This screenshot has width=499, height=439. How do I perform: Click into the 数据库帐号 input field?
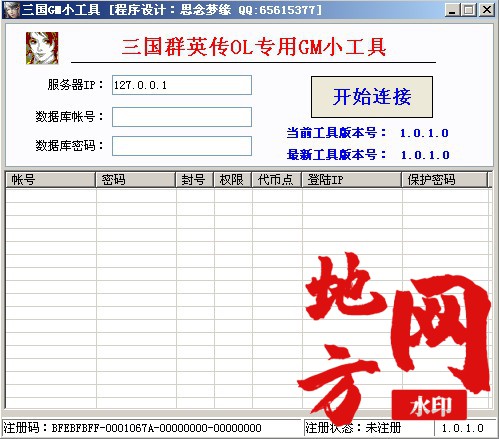(x=182, y=117)
